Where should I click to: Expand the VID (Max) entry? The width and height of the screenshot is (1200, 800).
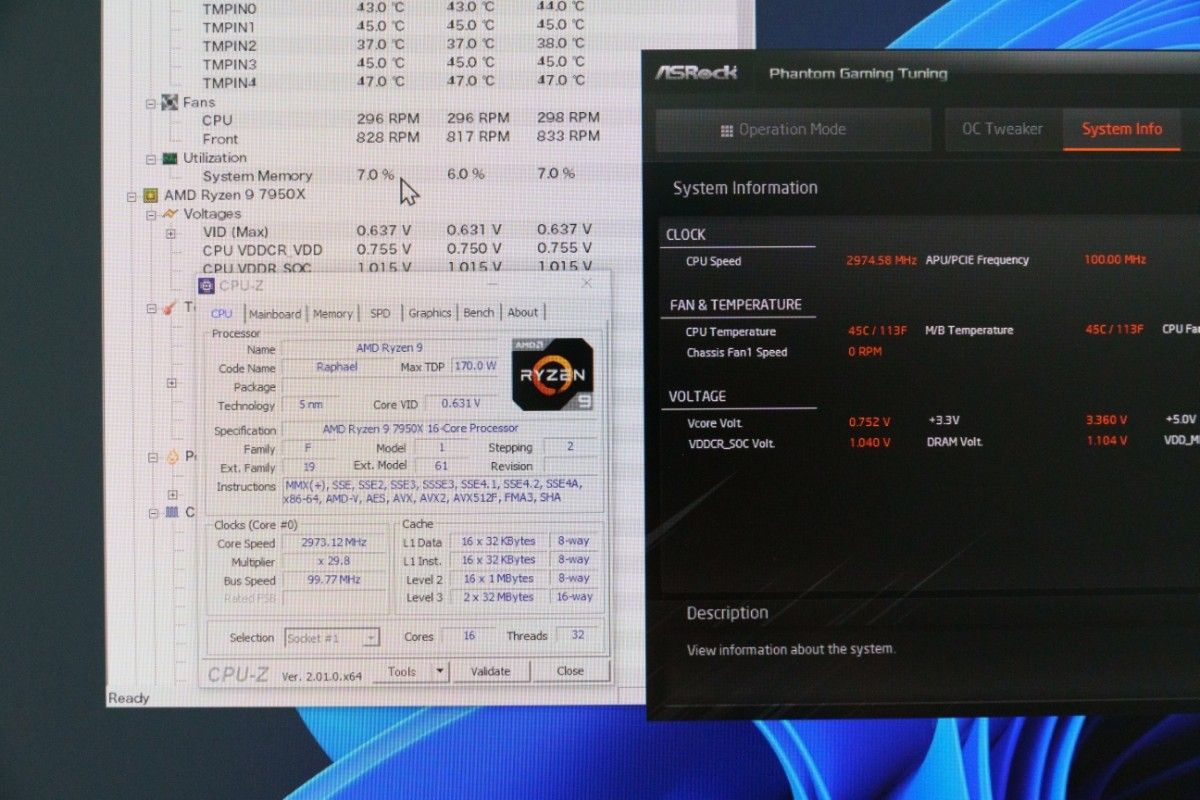pos(170,233)
